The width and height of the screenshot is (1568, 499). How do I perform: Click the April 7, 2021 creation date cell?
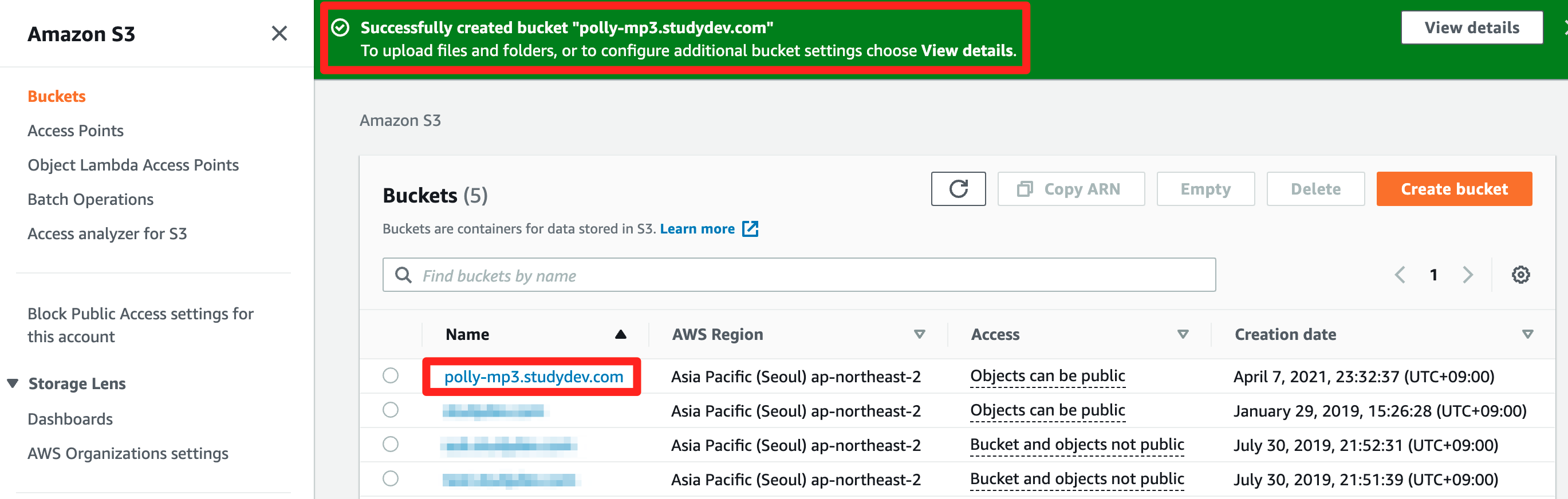click(x=1364, y=377)
